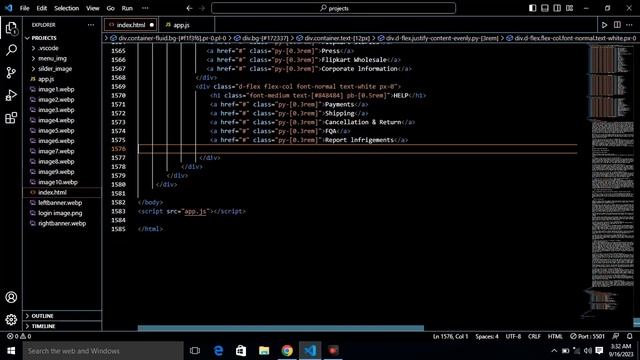
Task: Click Spaces: 4 indentation setting
Action: [487, 336]
